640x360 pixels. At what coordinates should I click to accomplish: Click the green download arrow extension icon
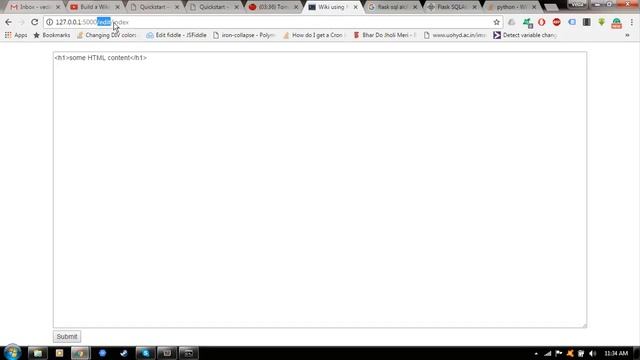602,22
